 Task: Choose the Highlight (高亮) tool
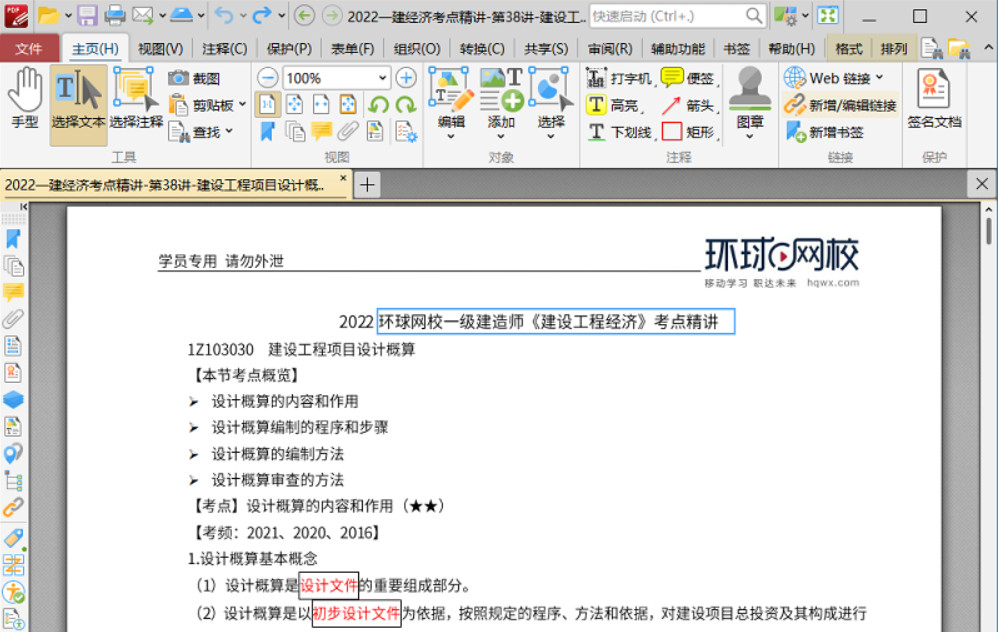[615, 105]
